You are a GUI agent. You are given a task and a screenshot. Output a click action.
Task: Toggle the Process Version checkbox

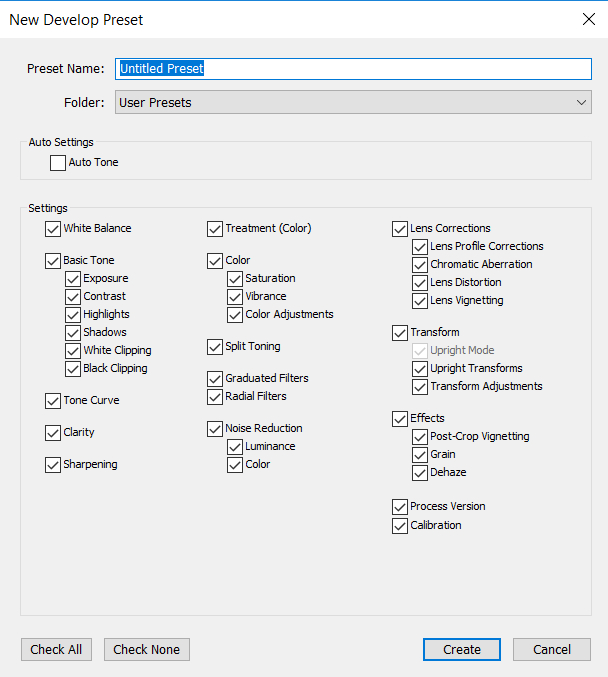400,507
